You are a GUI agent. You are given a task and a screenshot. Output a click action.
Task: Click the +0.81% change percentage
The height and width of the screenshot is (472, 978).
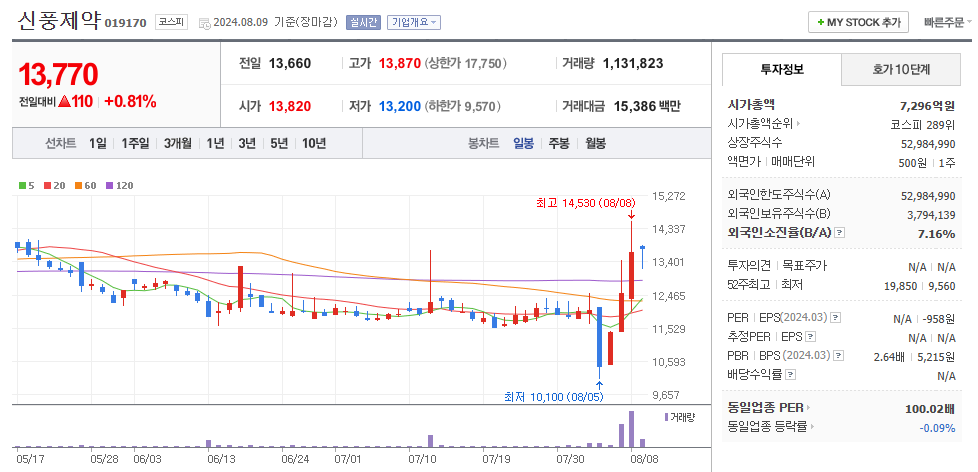(x=130, y=102)
